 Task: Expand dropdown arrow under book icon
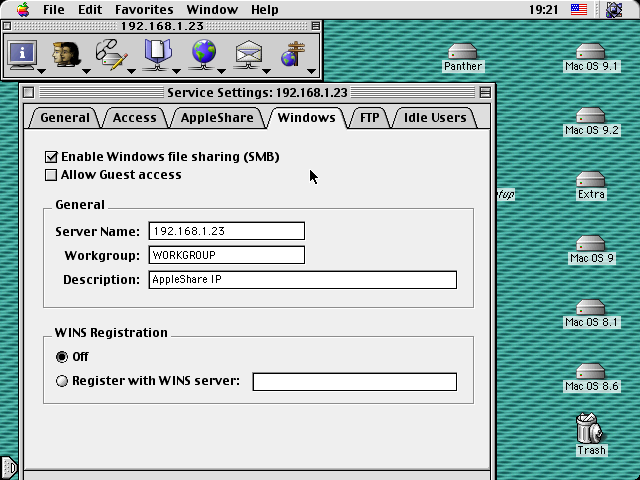176,71
